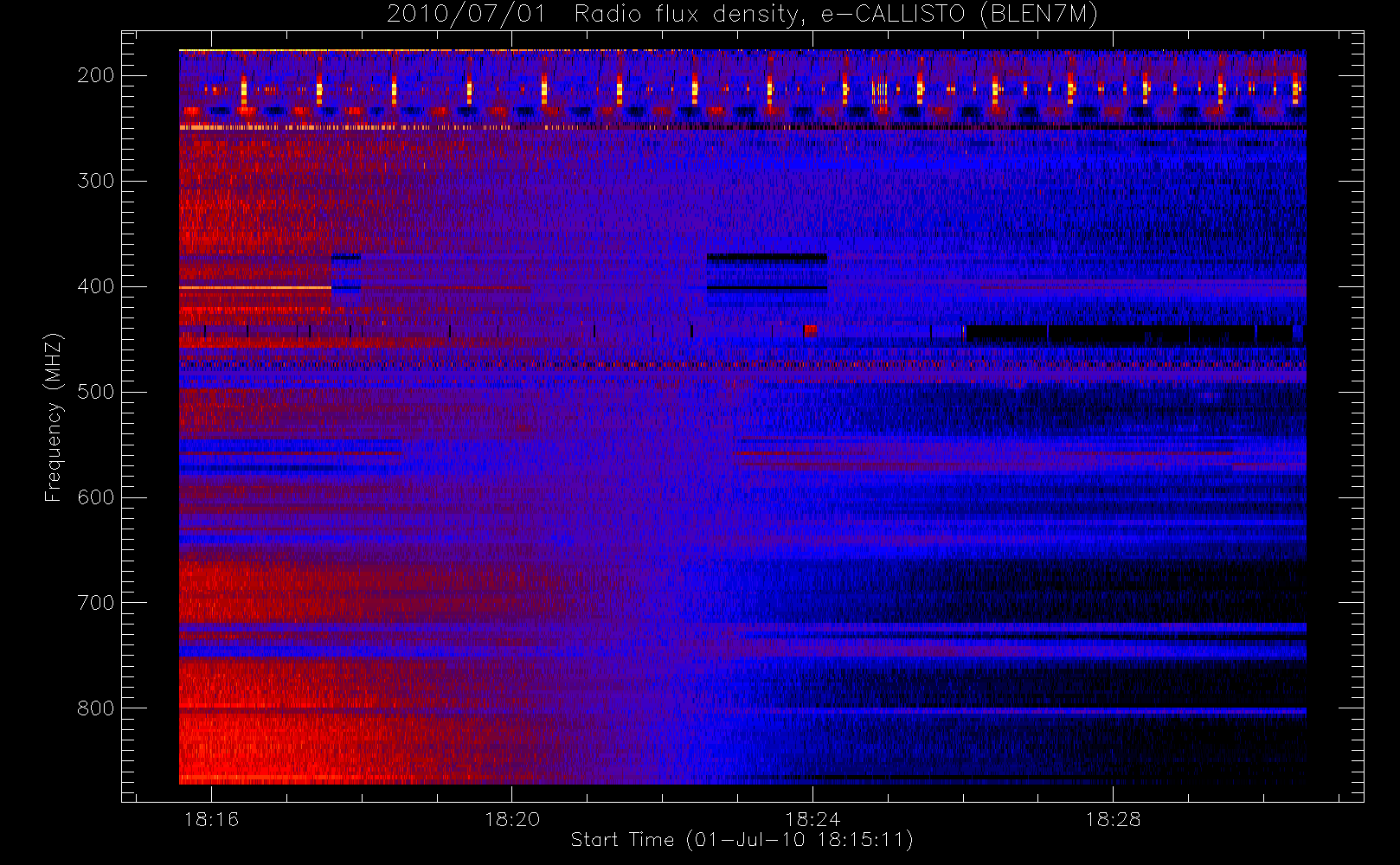Image resolution: width=1400 pixels, height=865 pixels.
Task: Click the 400 frequency tick label
Action: [x=96, y=286]
